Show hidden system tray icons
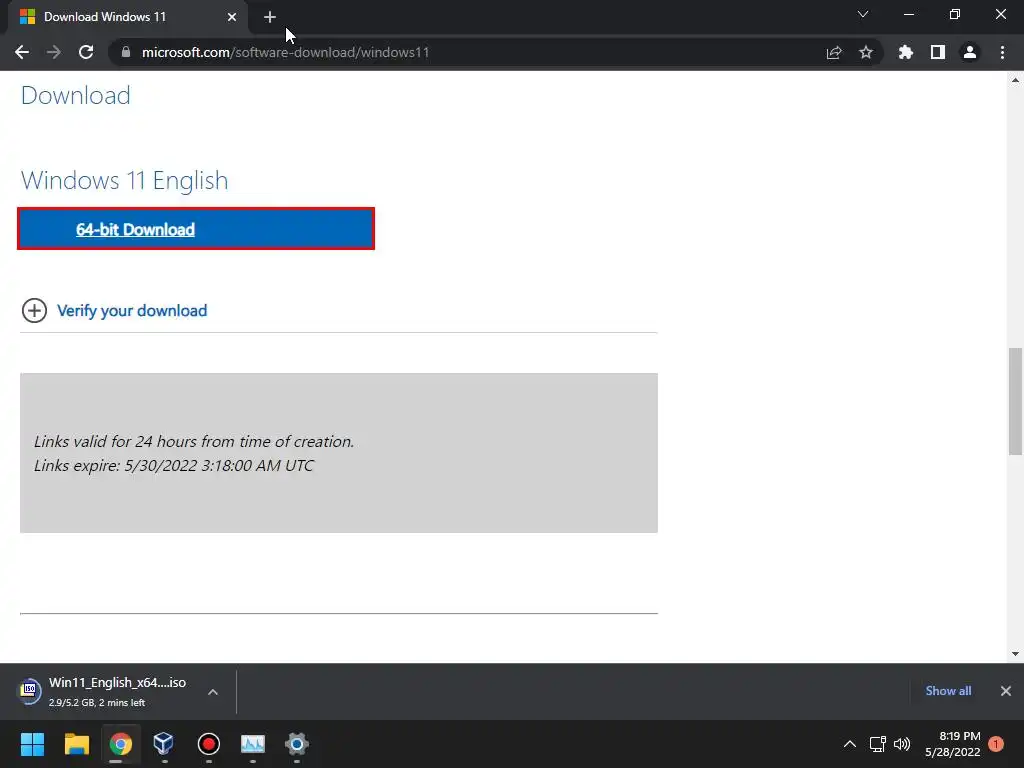 click(850, 744)
